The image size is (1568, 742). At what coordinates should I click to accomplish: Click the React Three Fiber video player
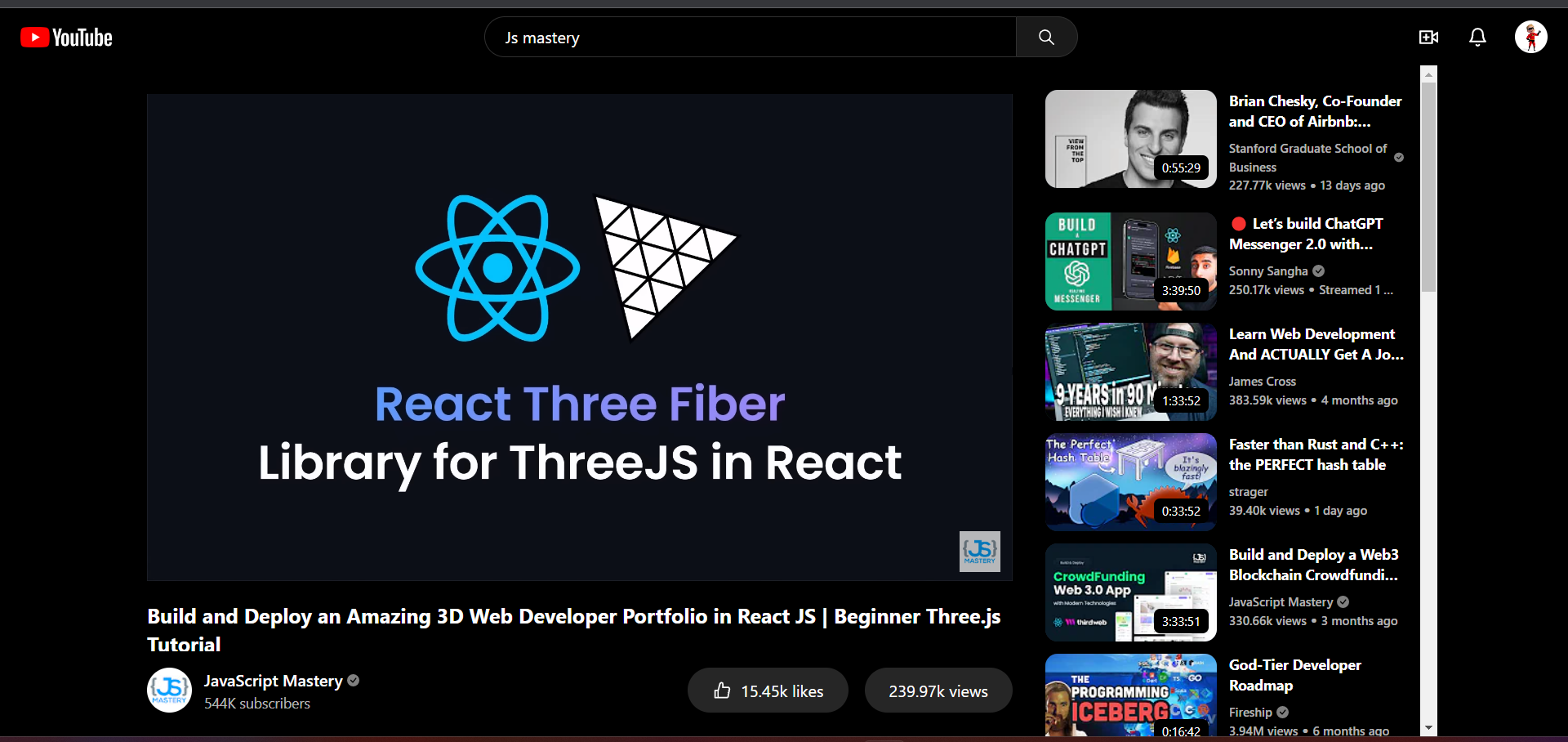click(580, 337)
